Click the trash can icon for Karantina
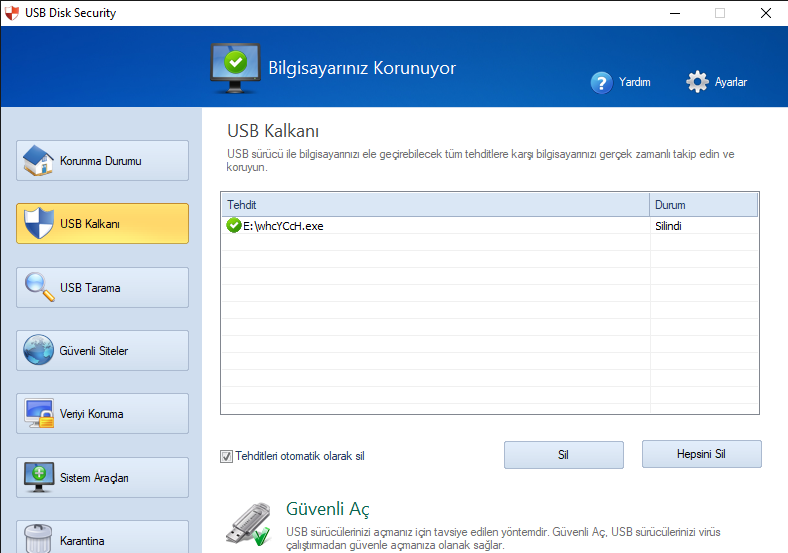The height and width of the screenshot is (553, 788). coord(38,538)
